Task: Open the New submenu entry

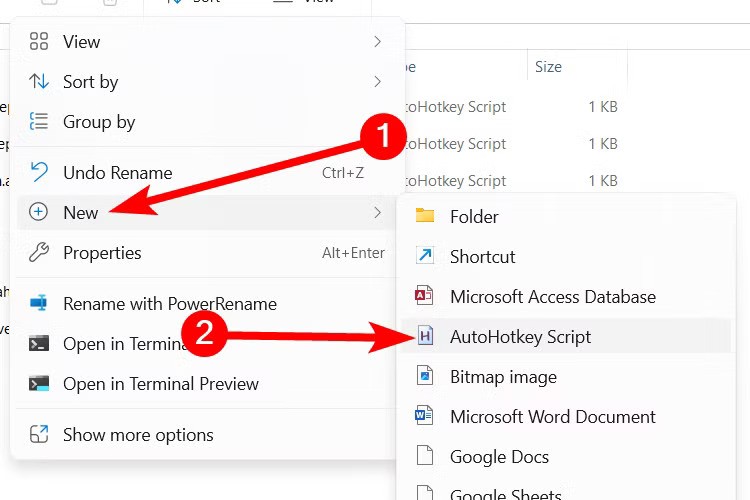Action: (x=206, y=212)
